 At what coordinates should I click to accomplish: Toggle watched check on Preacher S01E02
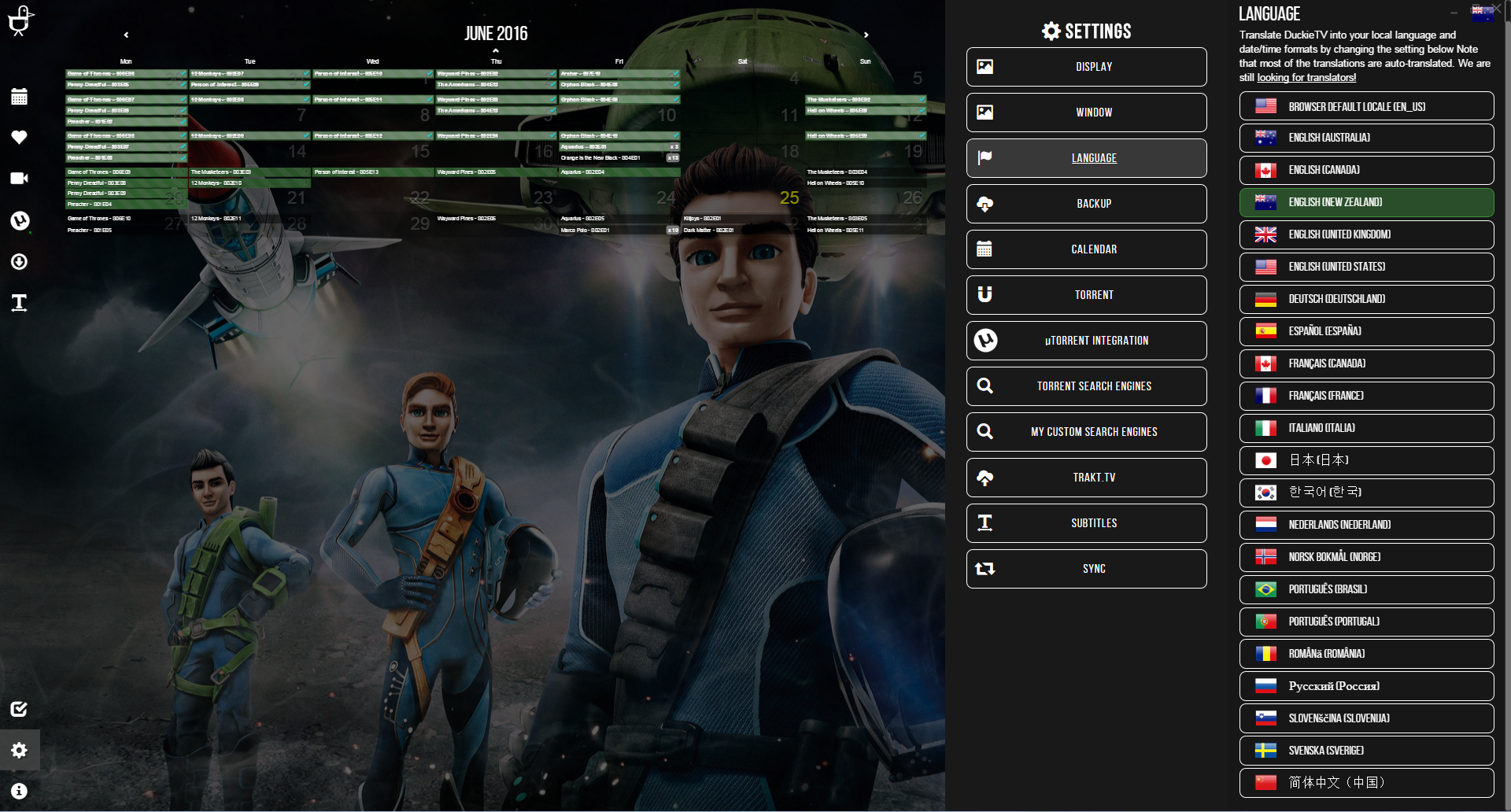click(183, 122)
